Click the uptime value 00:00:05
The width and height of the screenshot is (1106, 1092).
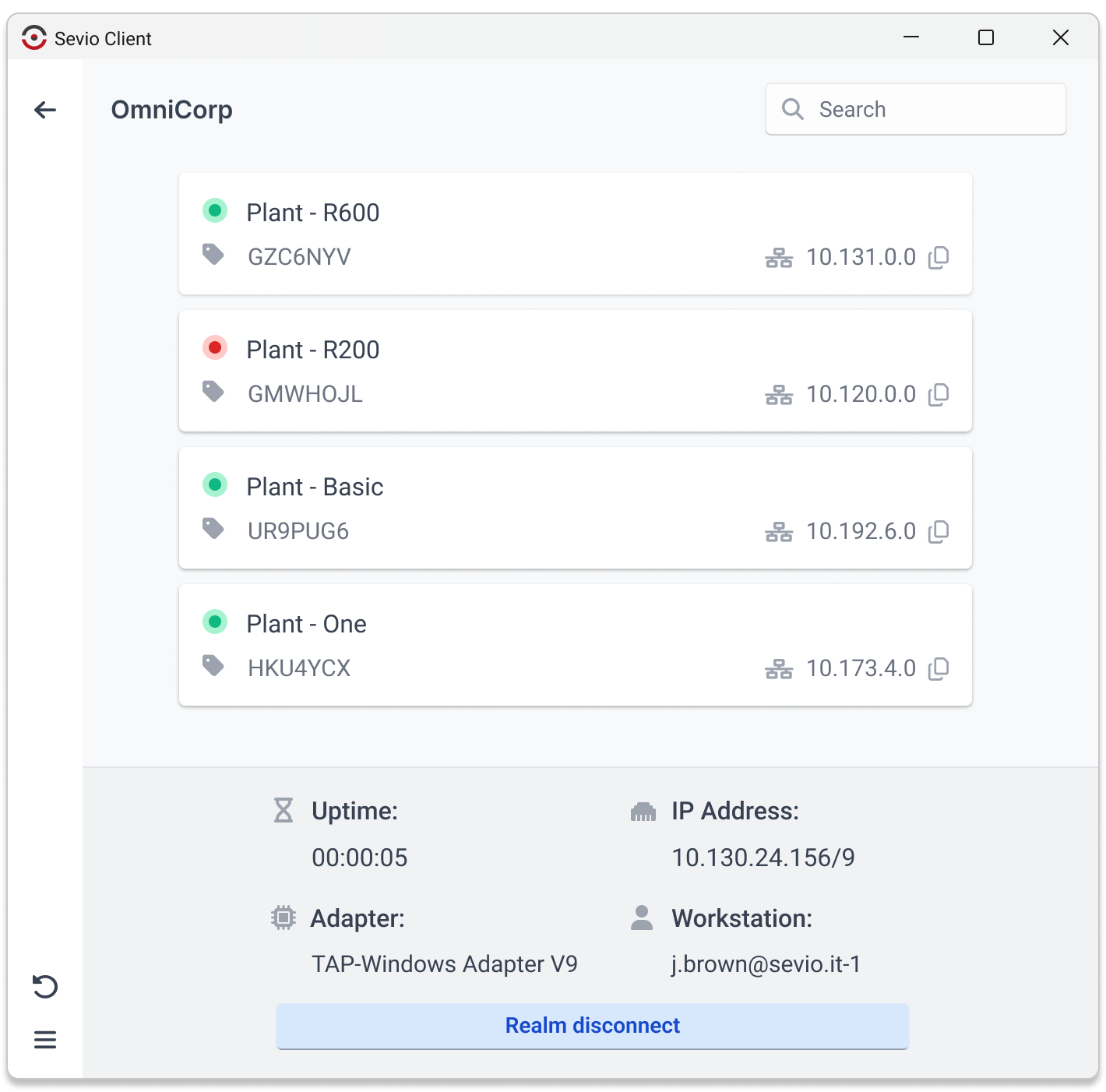coord(360,858)
